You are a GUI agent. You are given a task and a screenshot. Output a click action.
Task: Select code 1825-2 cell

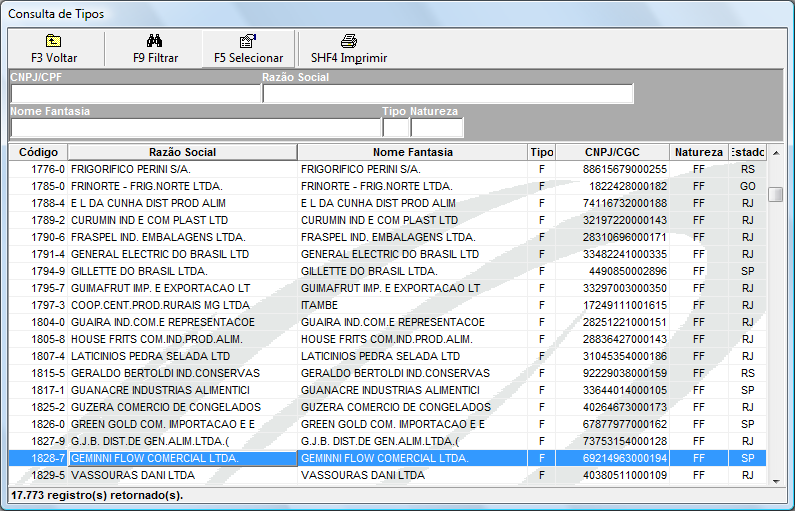39,407
